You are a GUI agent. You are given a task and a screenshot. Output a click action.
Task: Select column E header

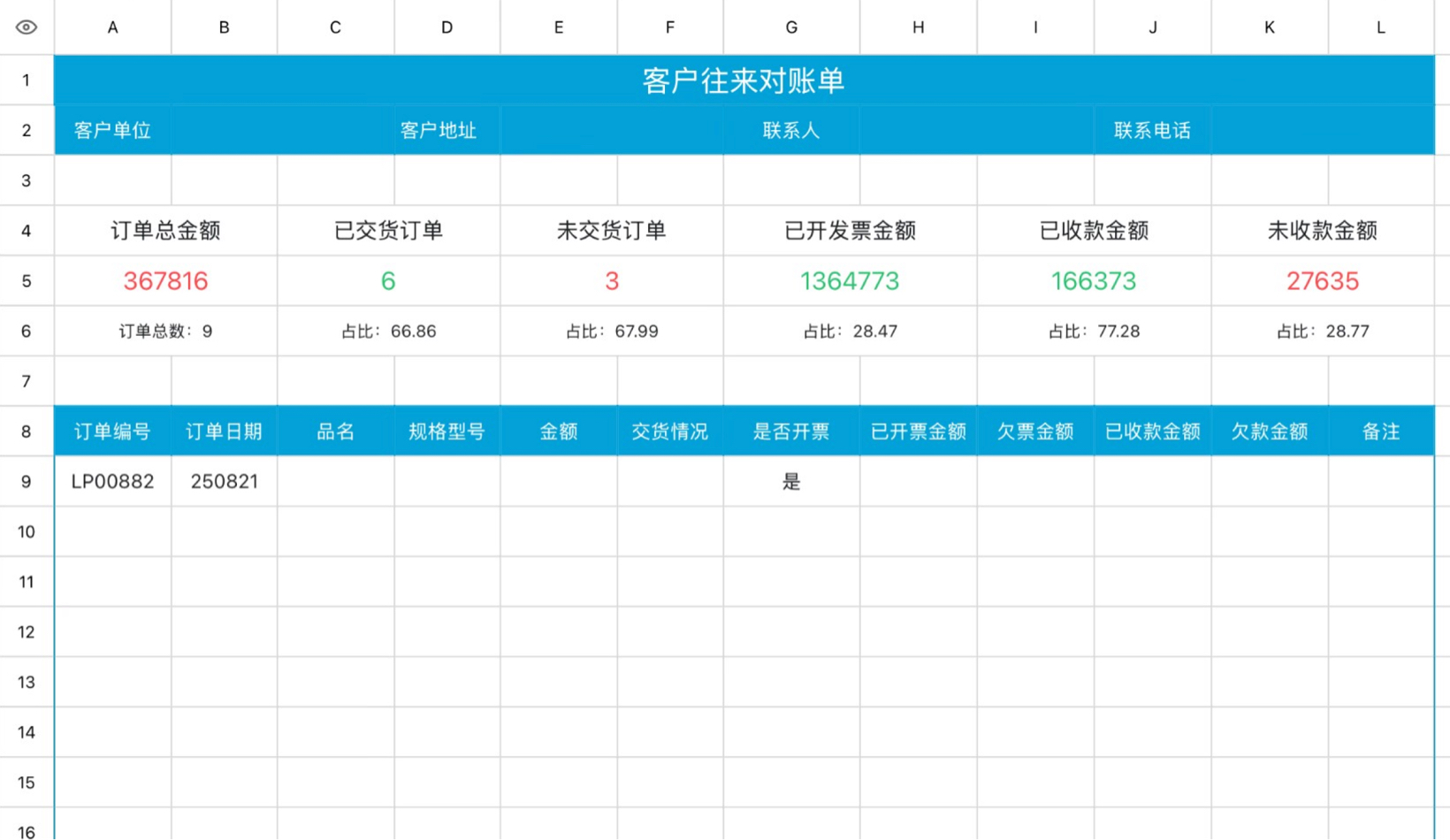[559, 27]
